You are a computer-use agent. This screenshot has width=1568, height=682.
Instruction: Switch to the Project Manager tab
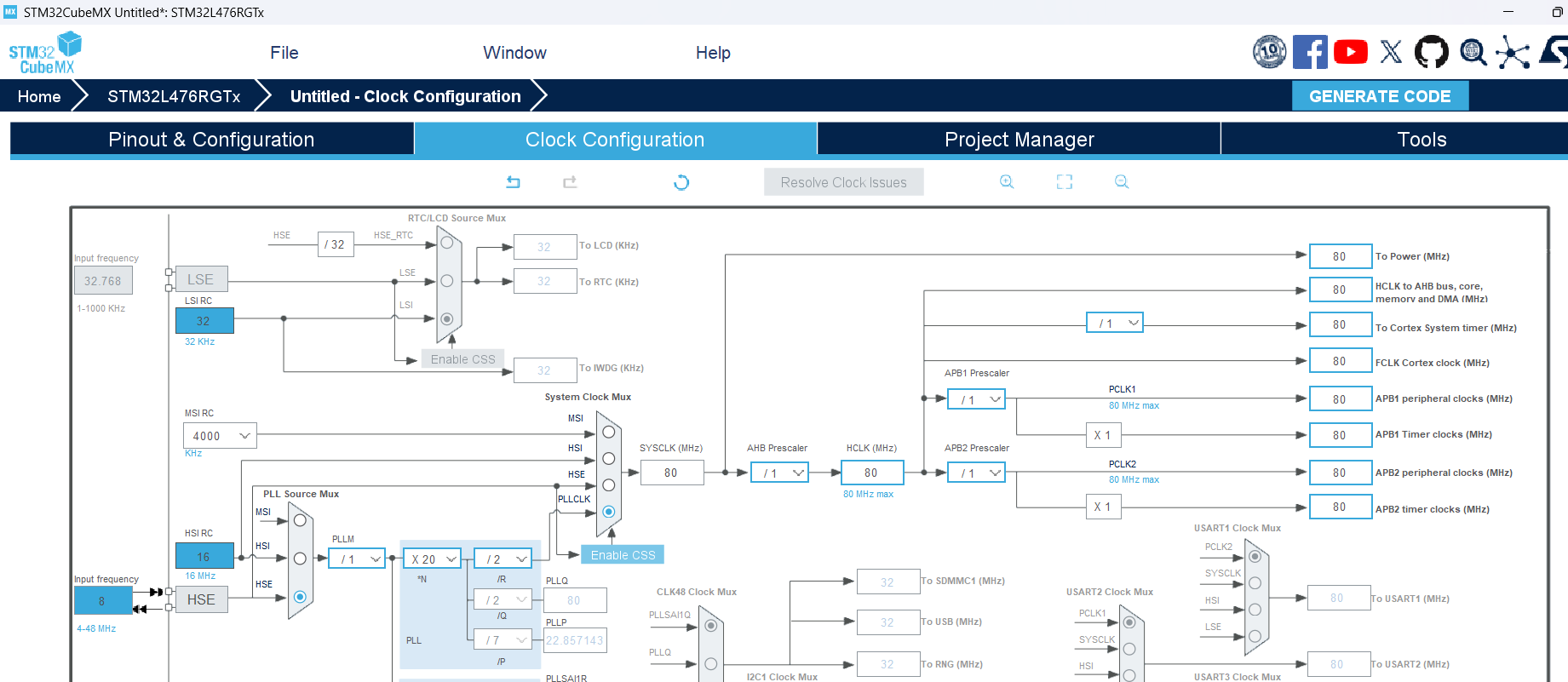(x=1019, y=140)
